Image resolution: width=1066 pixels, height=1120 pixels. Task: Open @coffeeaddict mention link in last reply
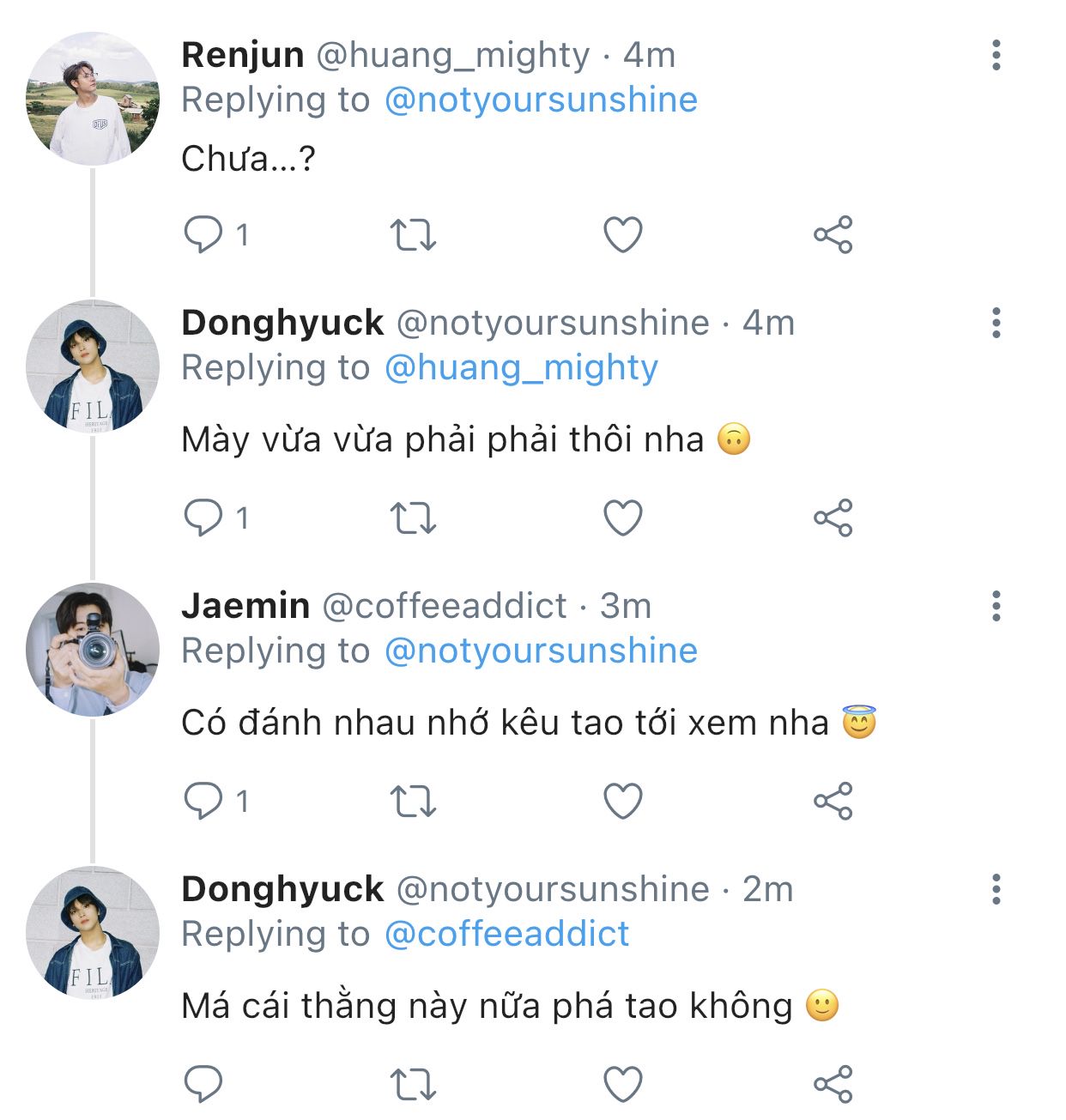pyautogui.click(x=506, y=934)
